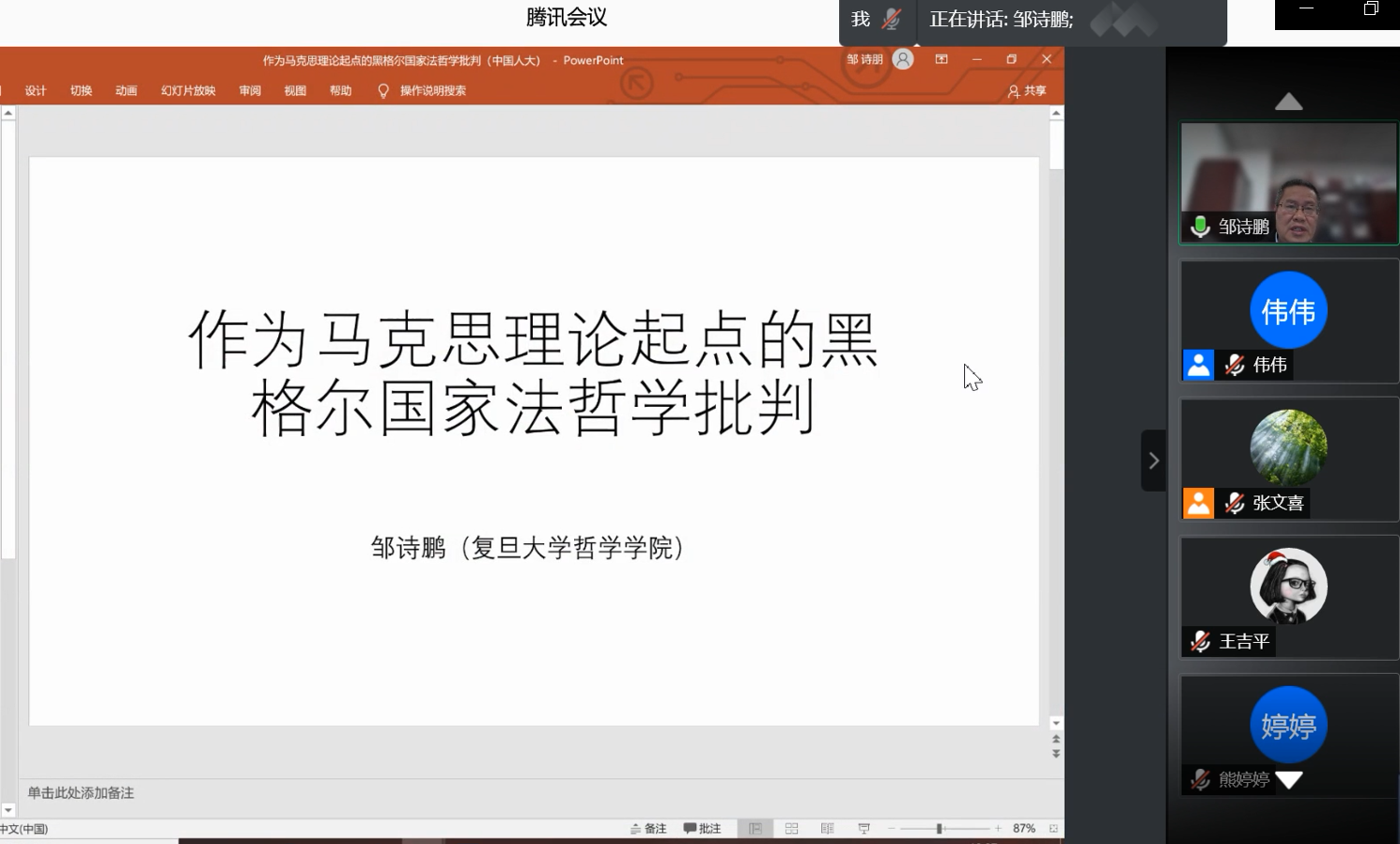Click the side panel chevron to expand
The height and width of the screenshot is (844, 1400).
[1154, 461]
